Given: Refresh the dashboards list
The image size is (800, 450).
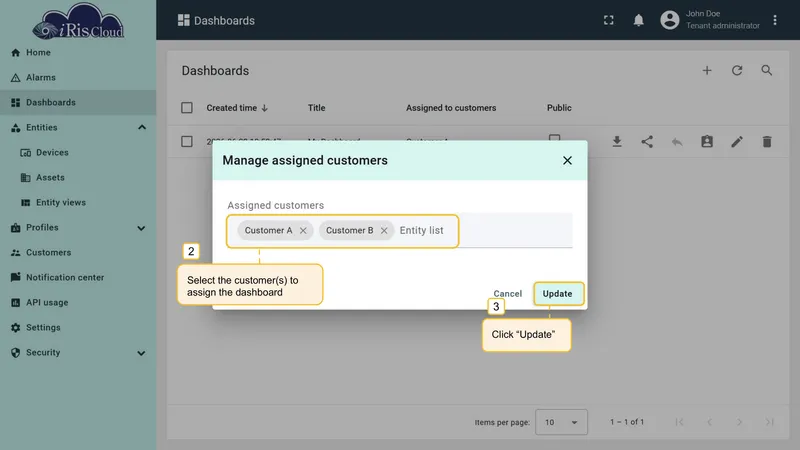Looking at the screenshot, I should tap(737, 70).
